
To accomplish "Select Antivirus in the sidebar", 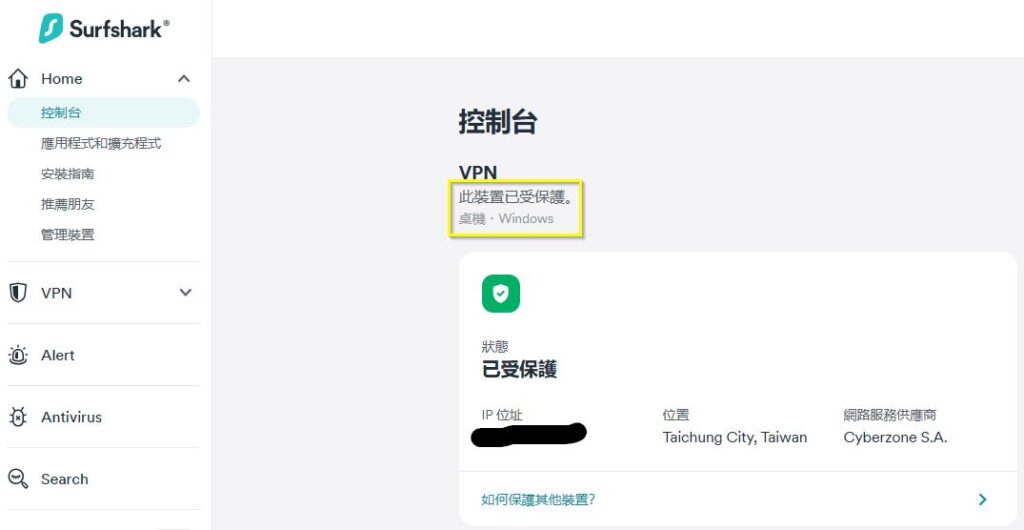I will coord(71,417).
